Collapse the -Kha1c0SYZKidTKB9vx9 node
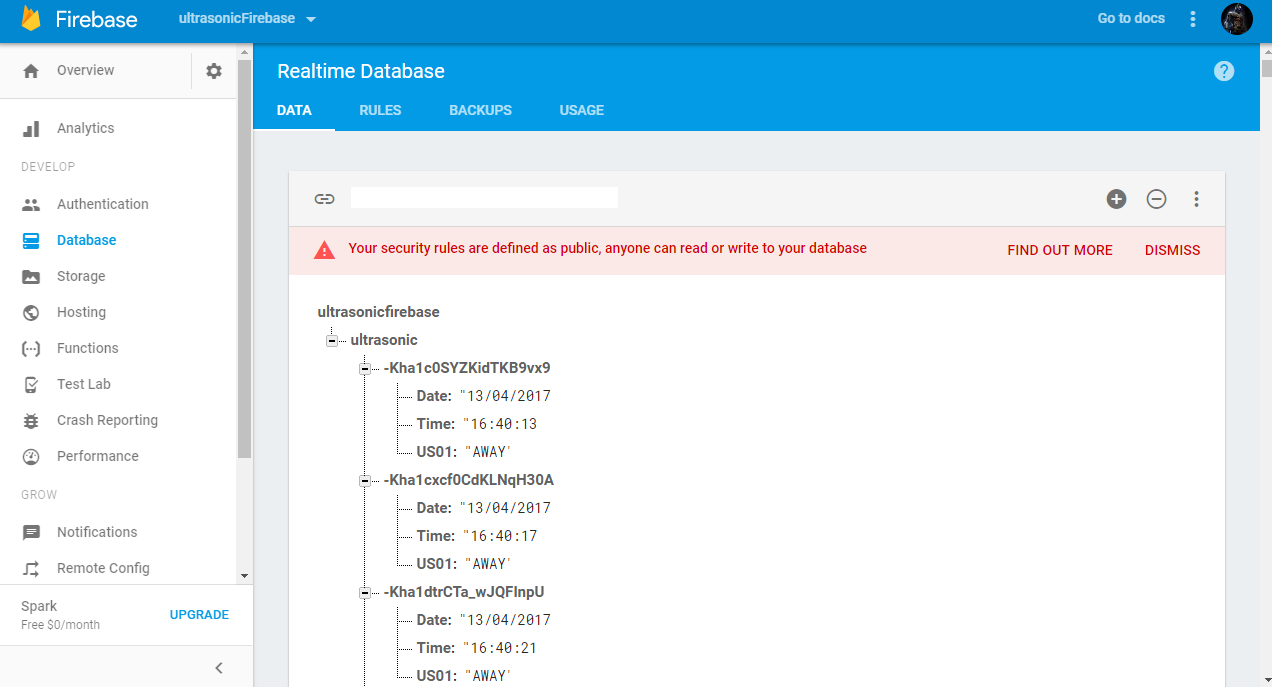1272x687 pixels. click(x=364, y=369)
